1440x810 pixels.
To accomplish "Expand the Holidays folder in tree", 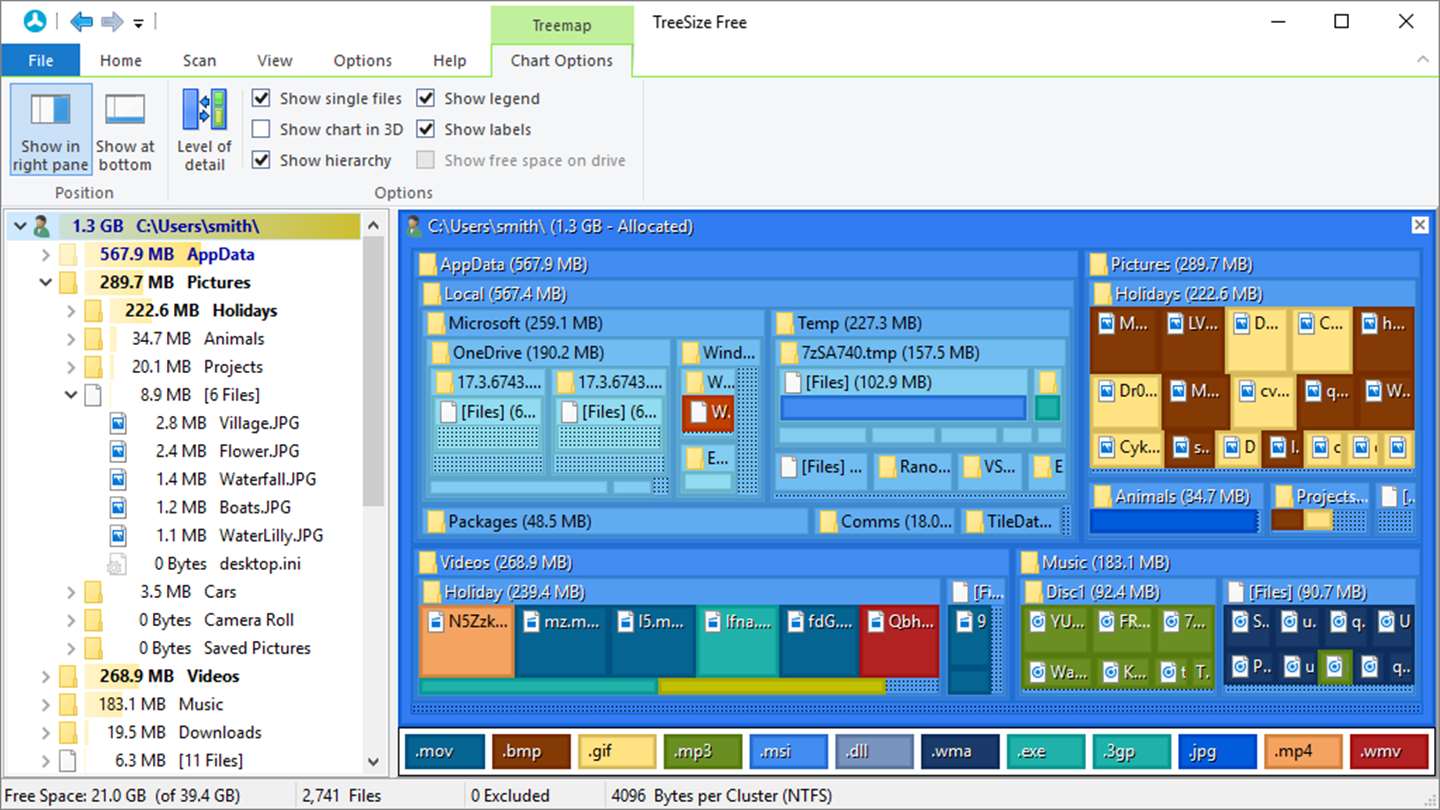I will [70, 310].
